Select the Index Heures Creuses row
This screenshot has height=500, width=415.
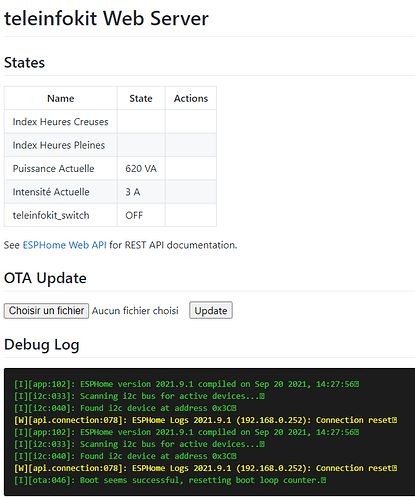tap(110, 122)
